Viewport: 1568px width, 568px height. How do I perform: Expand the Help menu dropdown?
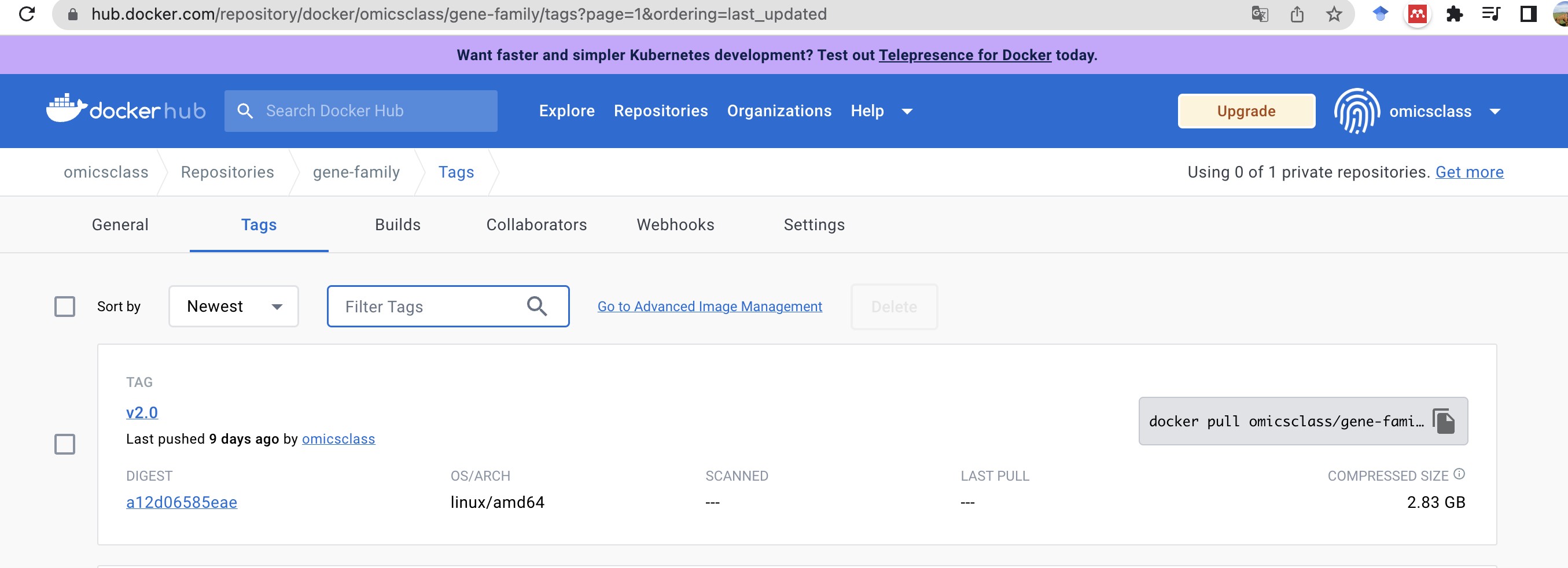906,112
